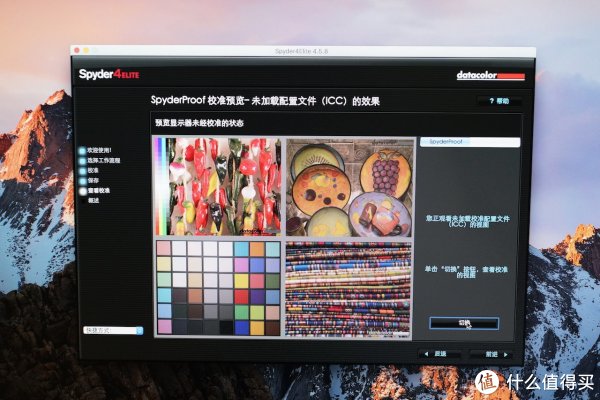
Task: Open the 快捷方式 shortcuts dropdown
Action: pyautogui.click(x=112, y=330)
